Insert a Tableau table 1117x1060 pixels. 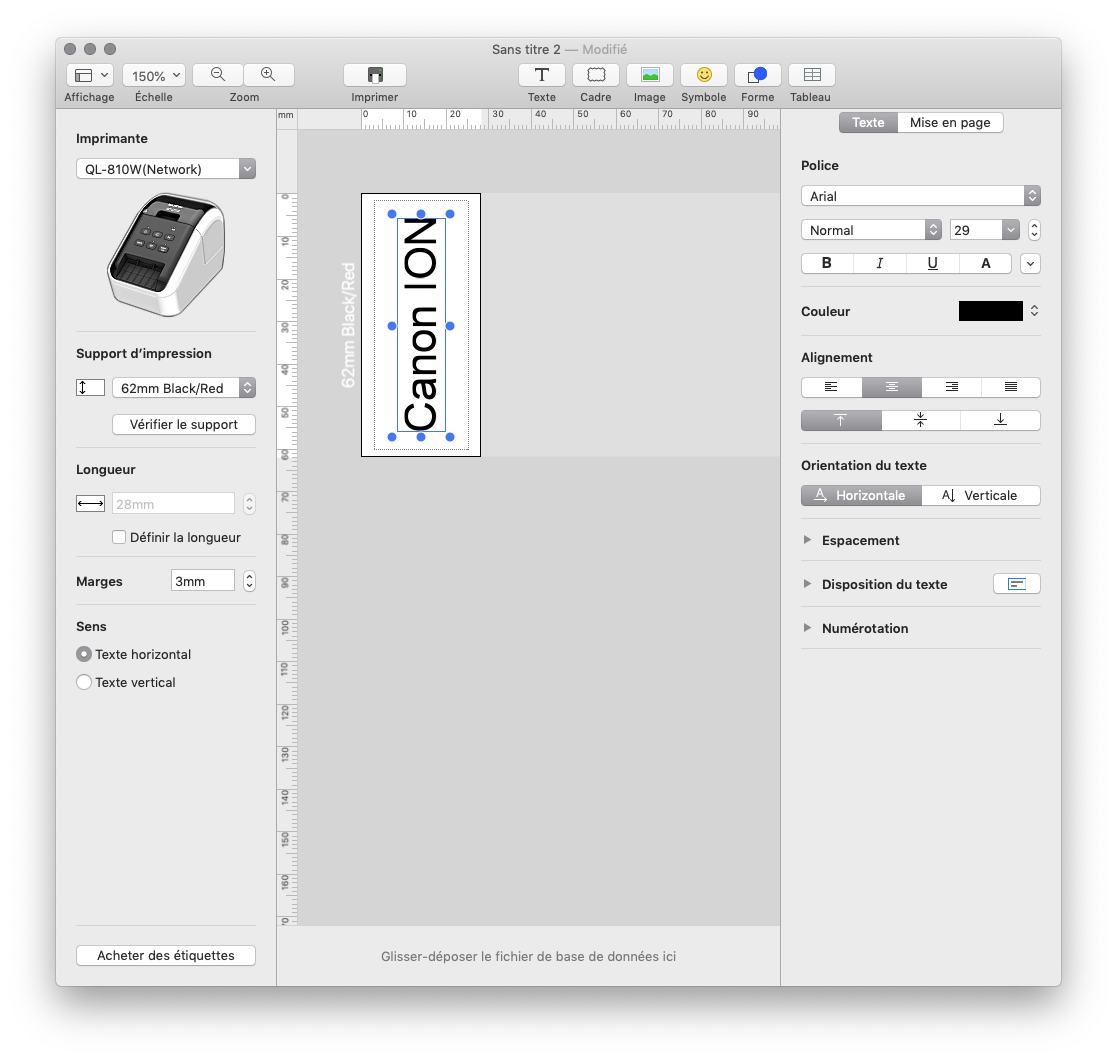point(812,75)
